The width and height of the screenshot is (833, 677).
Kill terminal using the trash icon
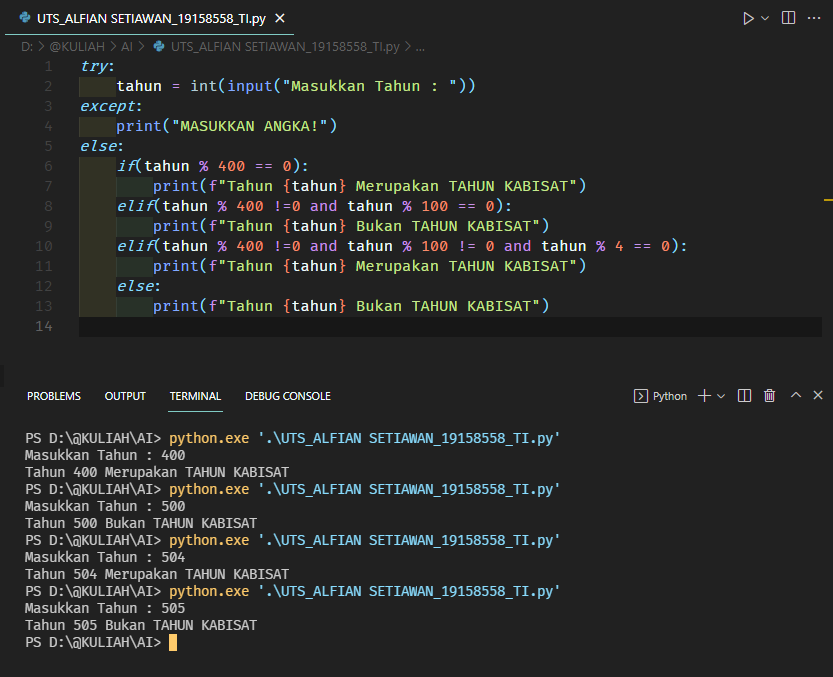click(770, 396)
